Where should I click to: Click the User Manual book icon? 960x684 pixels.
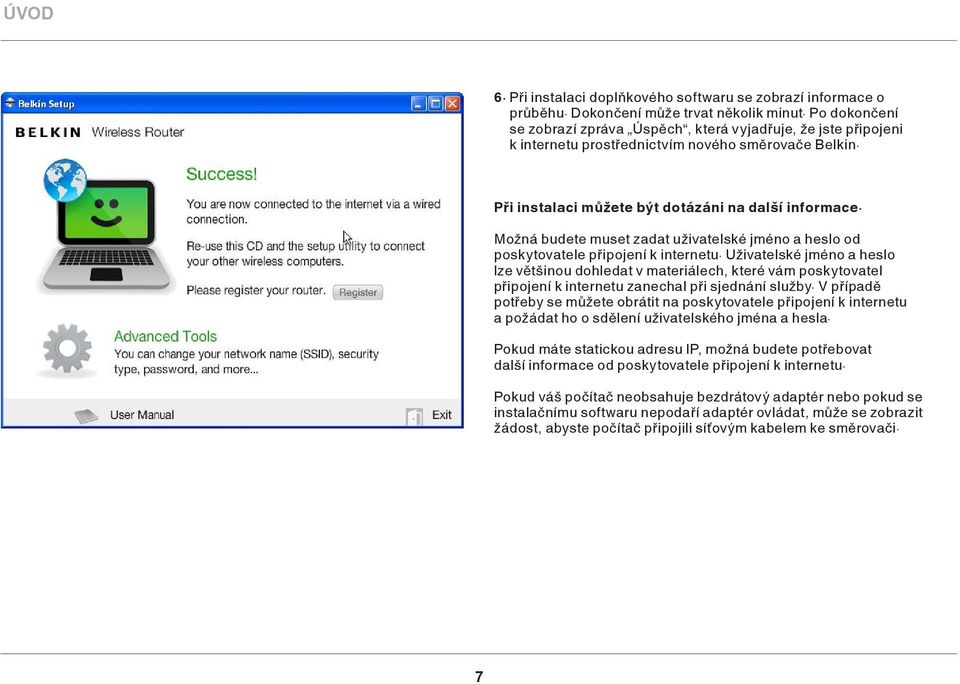[x=86, y=416]
